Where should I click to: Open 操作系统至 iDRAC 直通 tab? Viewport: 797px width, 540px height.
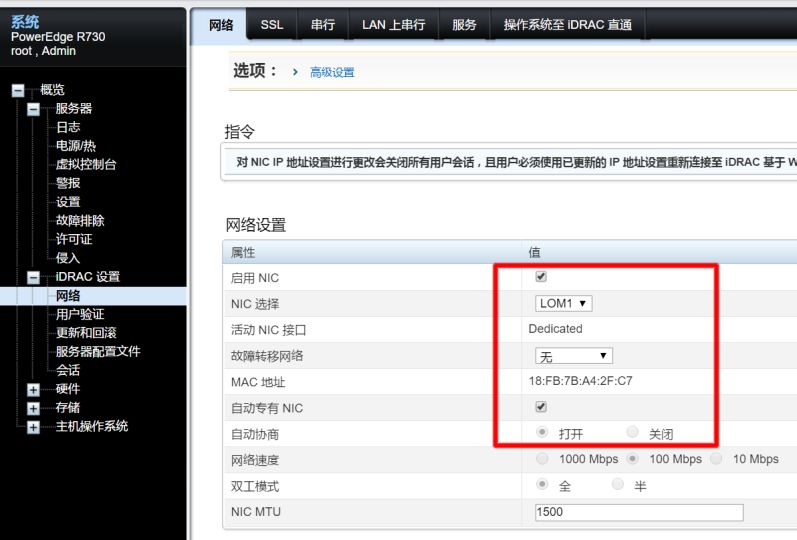567,25
